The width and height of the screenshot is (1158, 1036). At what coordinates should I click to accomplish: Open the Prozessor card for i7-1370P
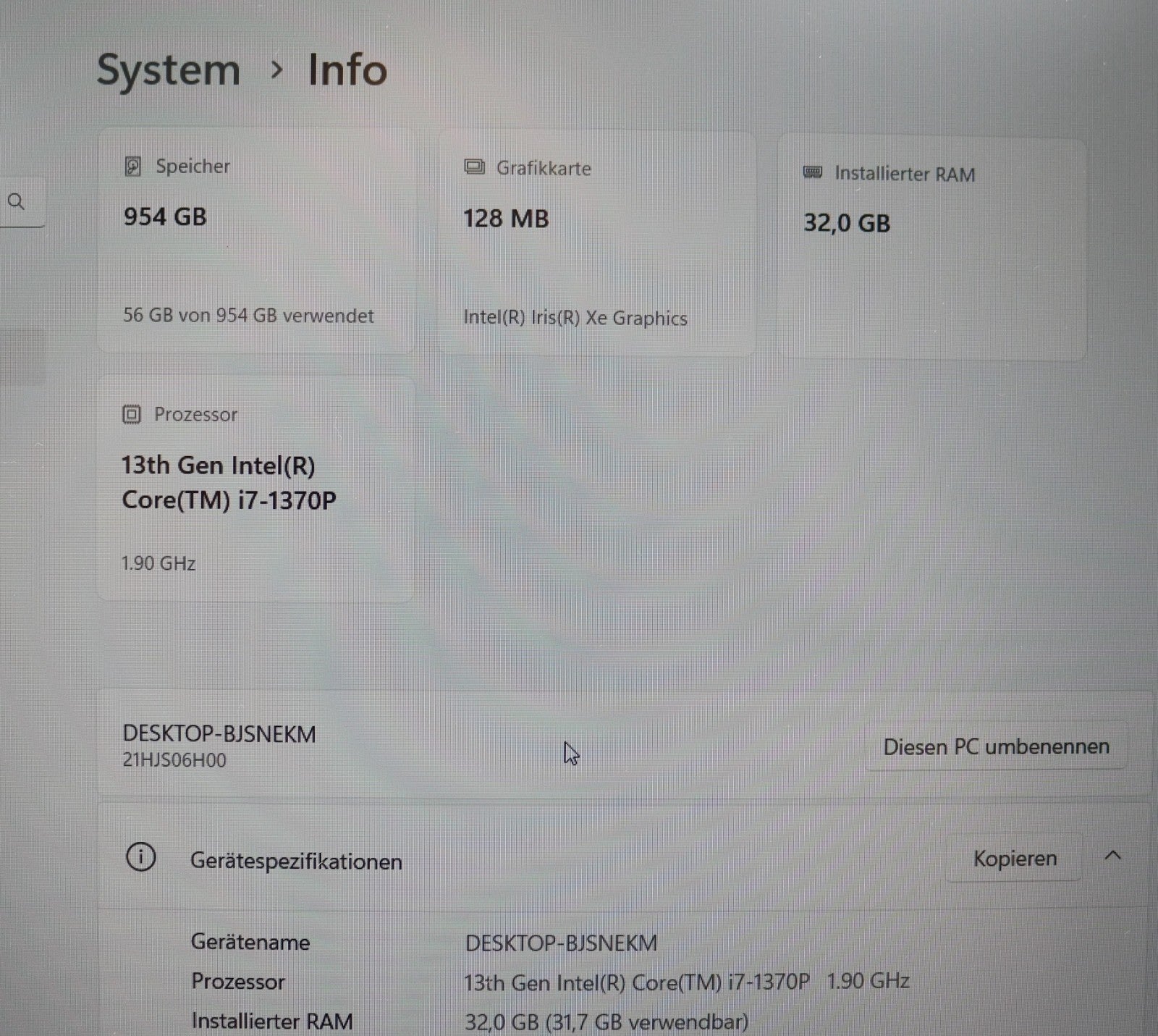257,489
